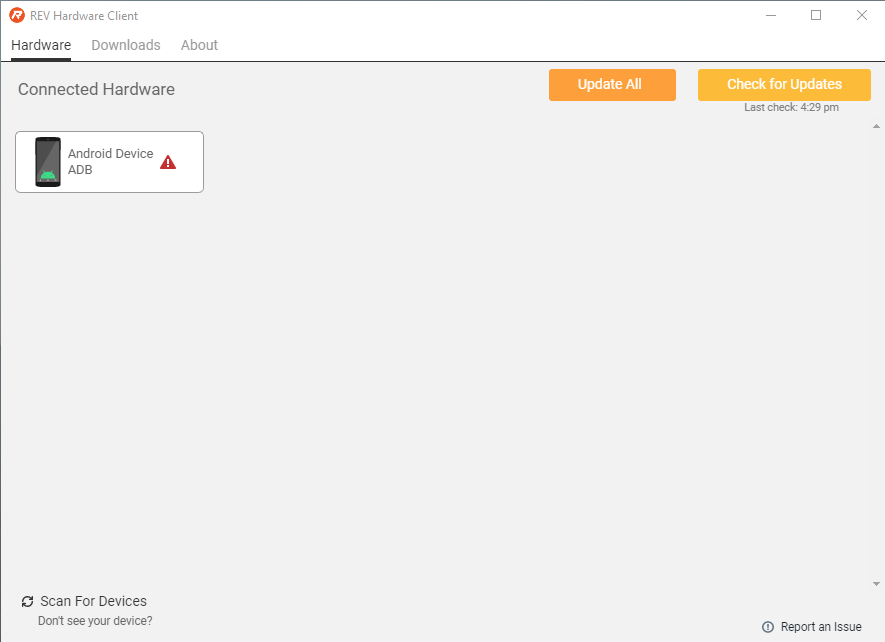Open the Downloads tab
Image resolution: width=885 pixels, height=642 pixels.
126,45
